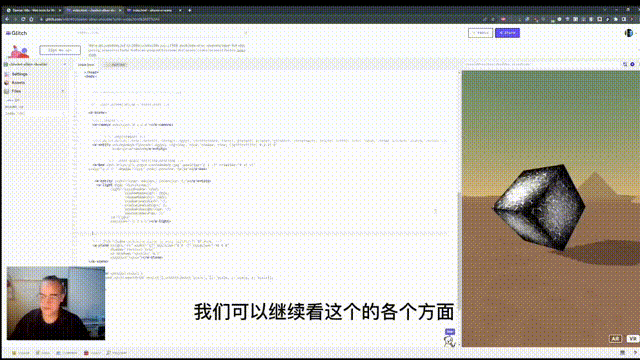The height and width of the screenshot is (360, 640).
Task: Close the active Glitch browser tab
Action: coord(120,10)
